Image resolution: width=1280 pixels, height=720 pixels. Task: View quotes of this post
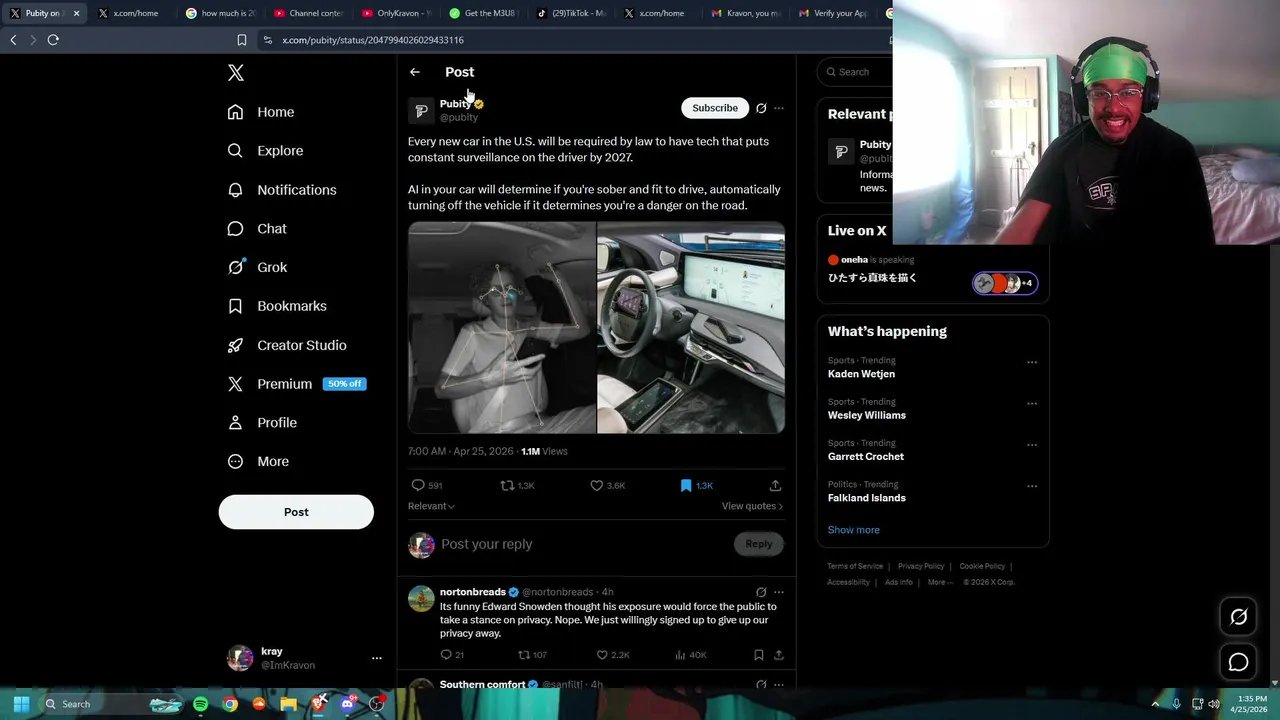752,506
